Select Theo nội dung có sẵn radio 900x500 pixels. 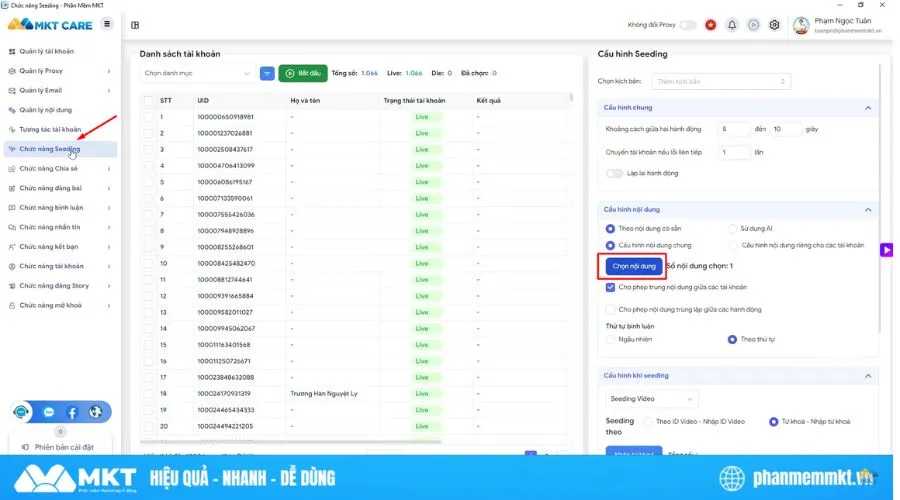[610, 228]
